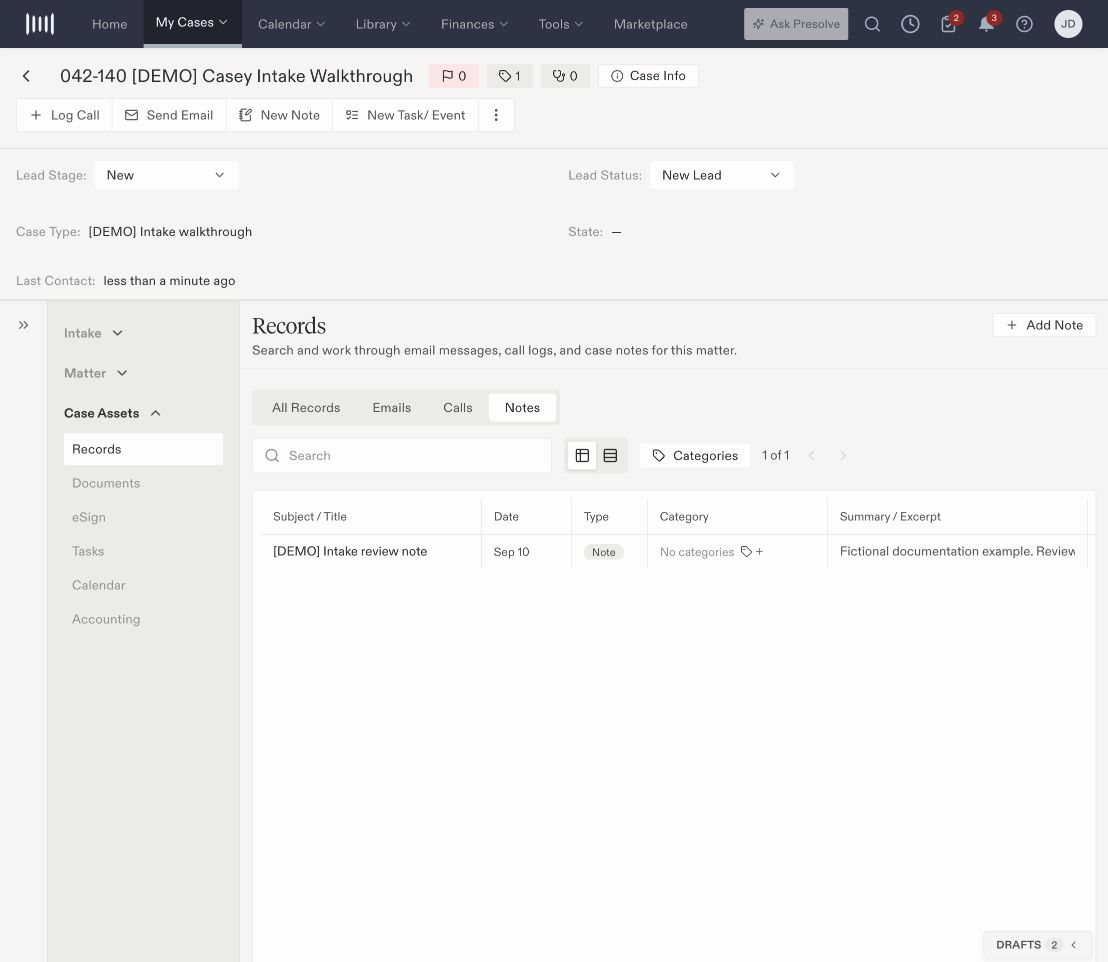Open Tasks in the sidebar

(x=88, y=551)
